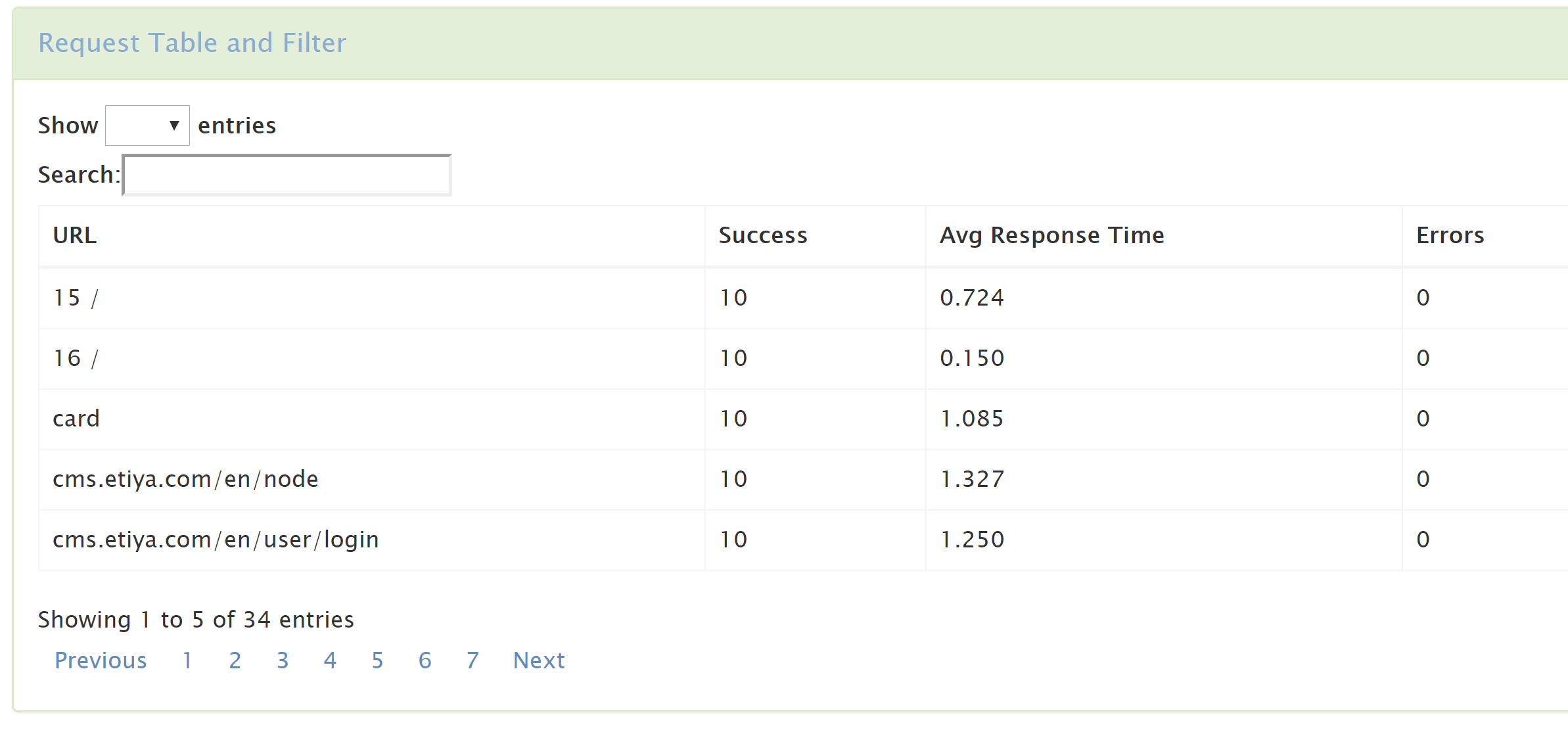Go to page 2 of results

235,660
